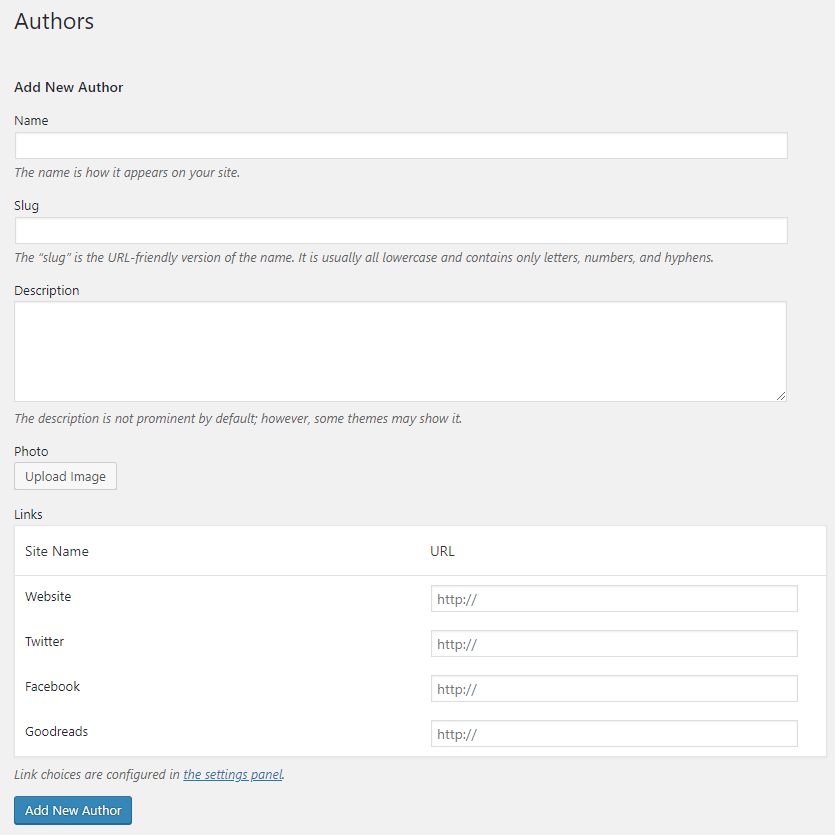Viewport: 835px width, 835px height.
Task: Click the Upload Image button
Action: (x=66, y=476)
